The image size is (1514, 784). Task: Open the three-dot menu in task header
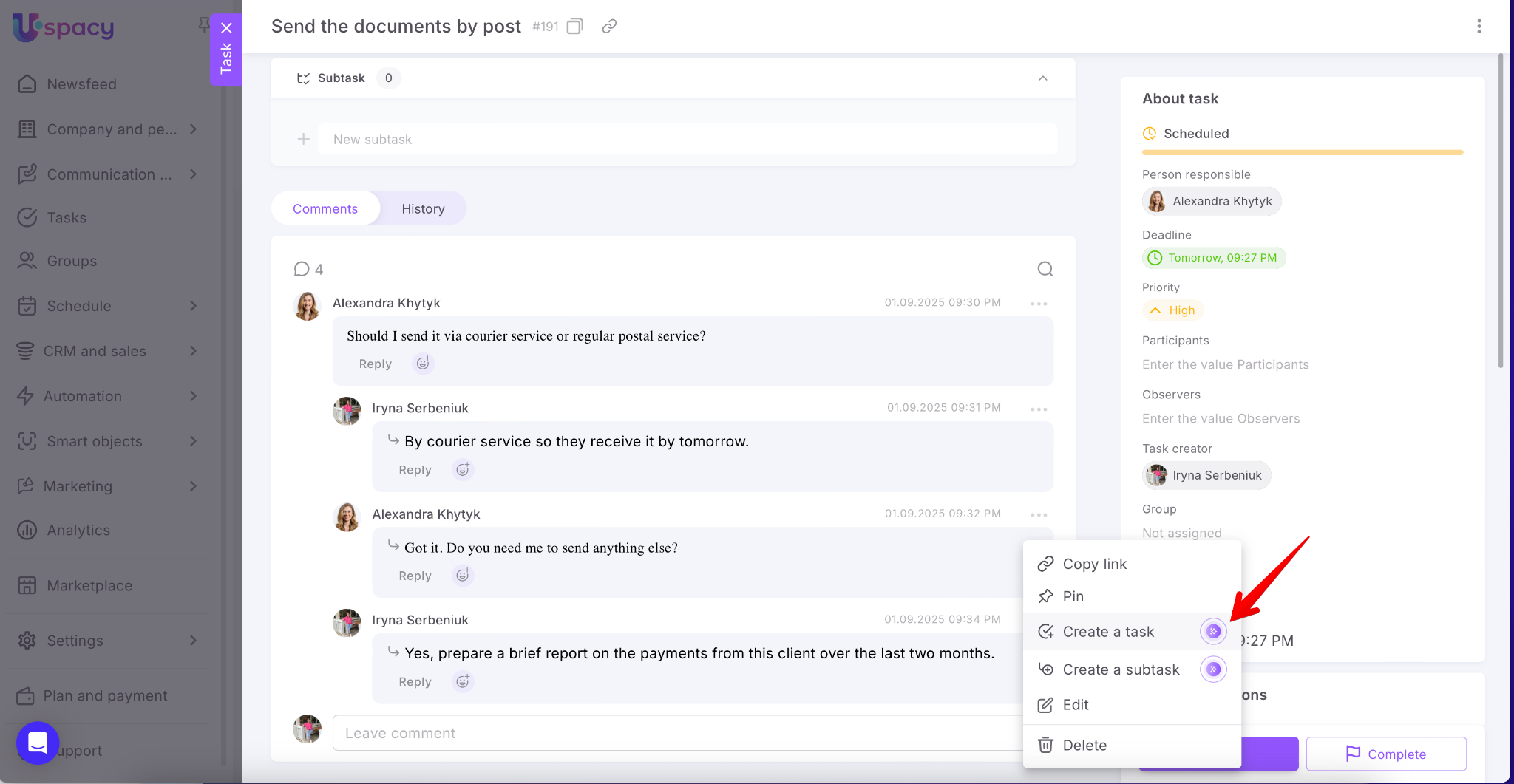point(1479,27)
